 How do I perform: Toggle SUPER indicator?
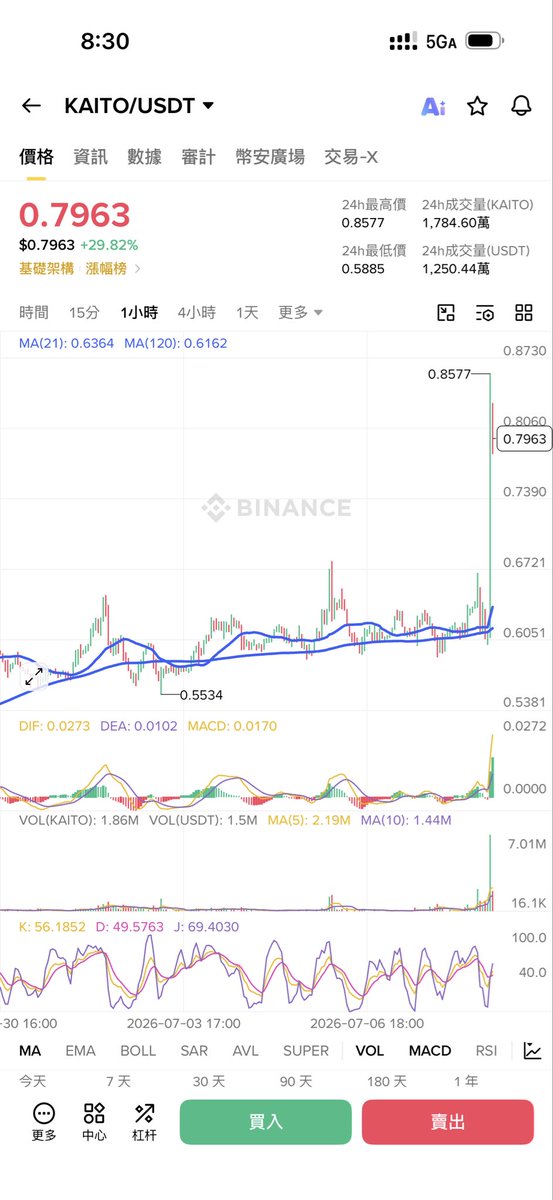pyautogui.click(x=306, y=1051)
